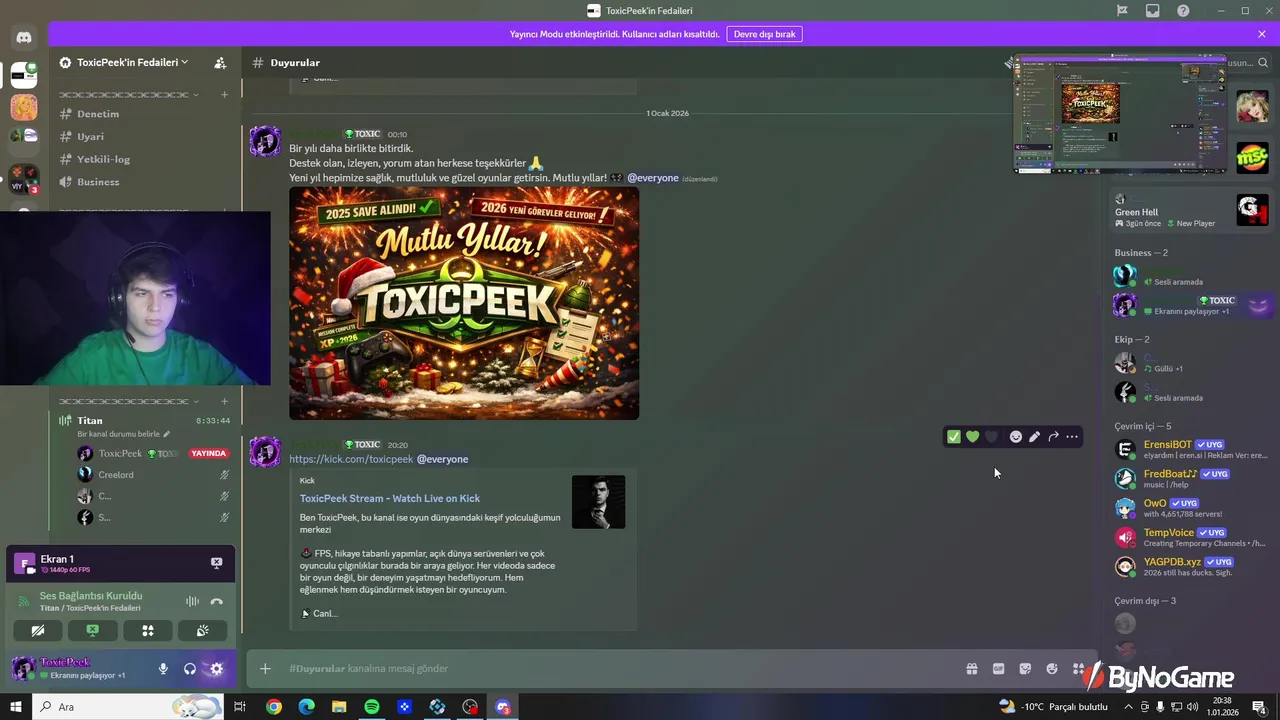This screenshot has width=1280, height=720.
Task: Open noise suppression waveform icon
Action: tap(191, 602)
